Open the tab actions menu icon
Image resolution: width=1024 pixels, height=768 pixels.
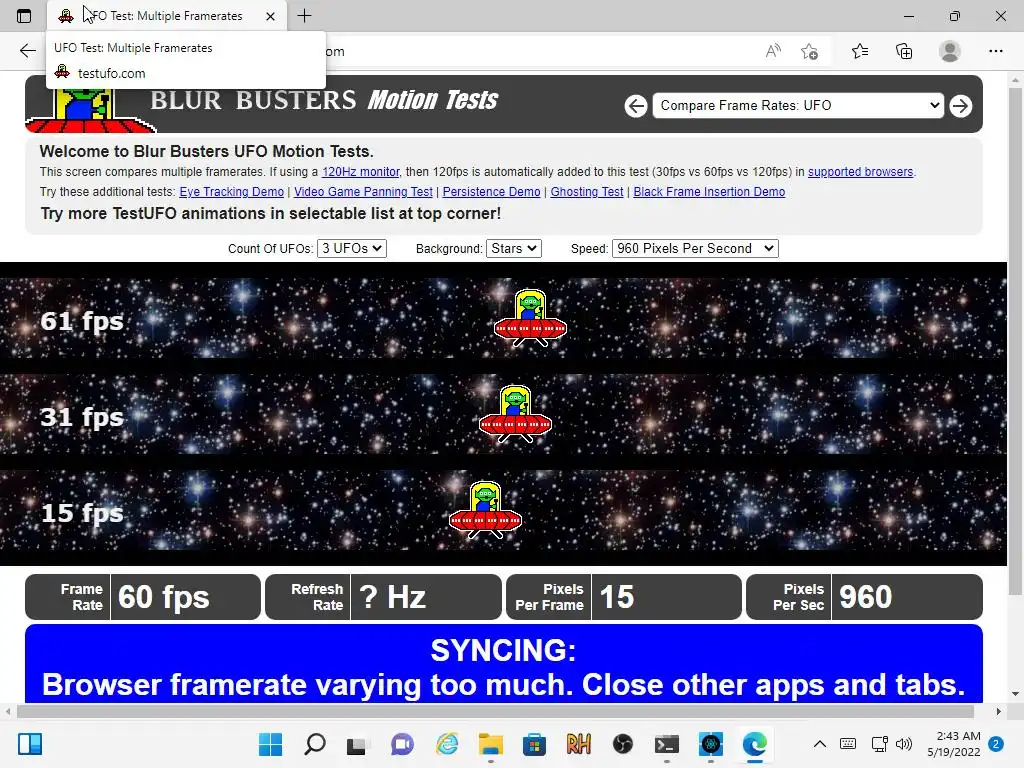pos(24,16)
